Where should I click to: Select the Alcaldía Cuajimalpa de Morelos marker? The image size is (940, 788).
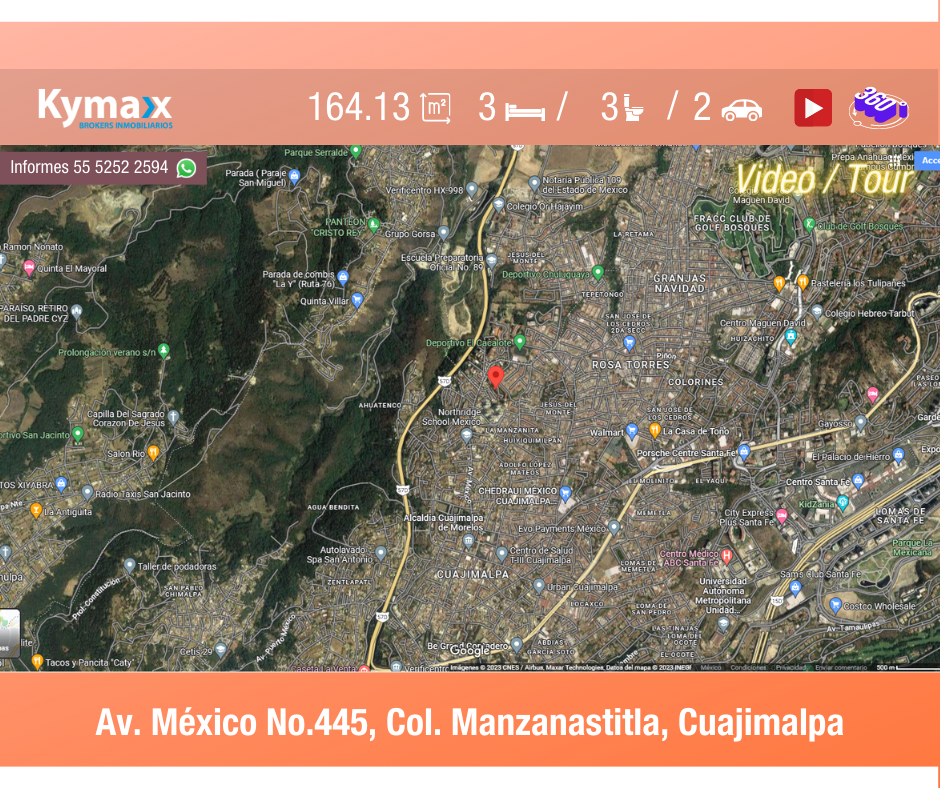click(x=468, y=542)
